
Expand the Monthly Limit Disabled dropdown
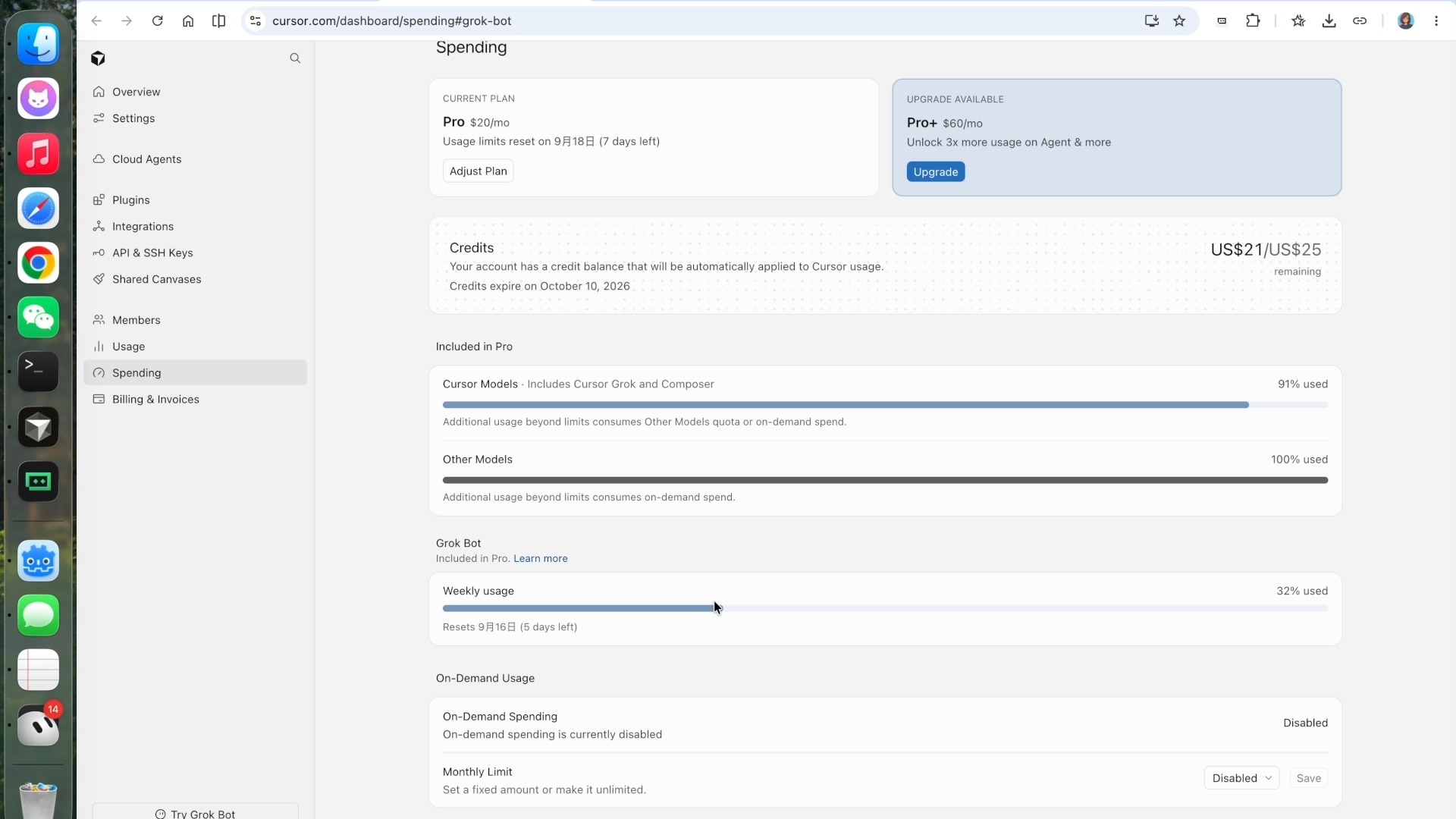click(x=1241, y=778)
